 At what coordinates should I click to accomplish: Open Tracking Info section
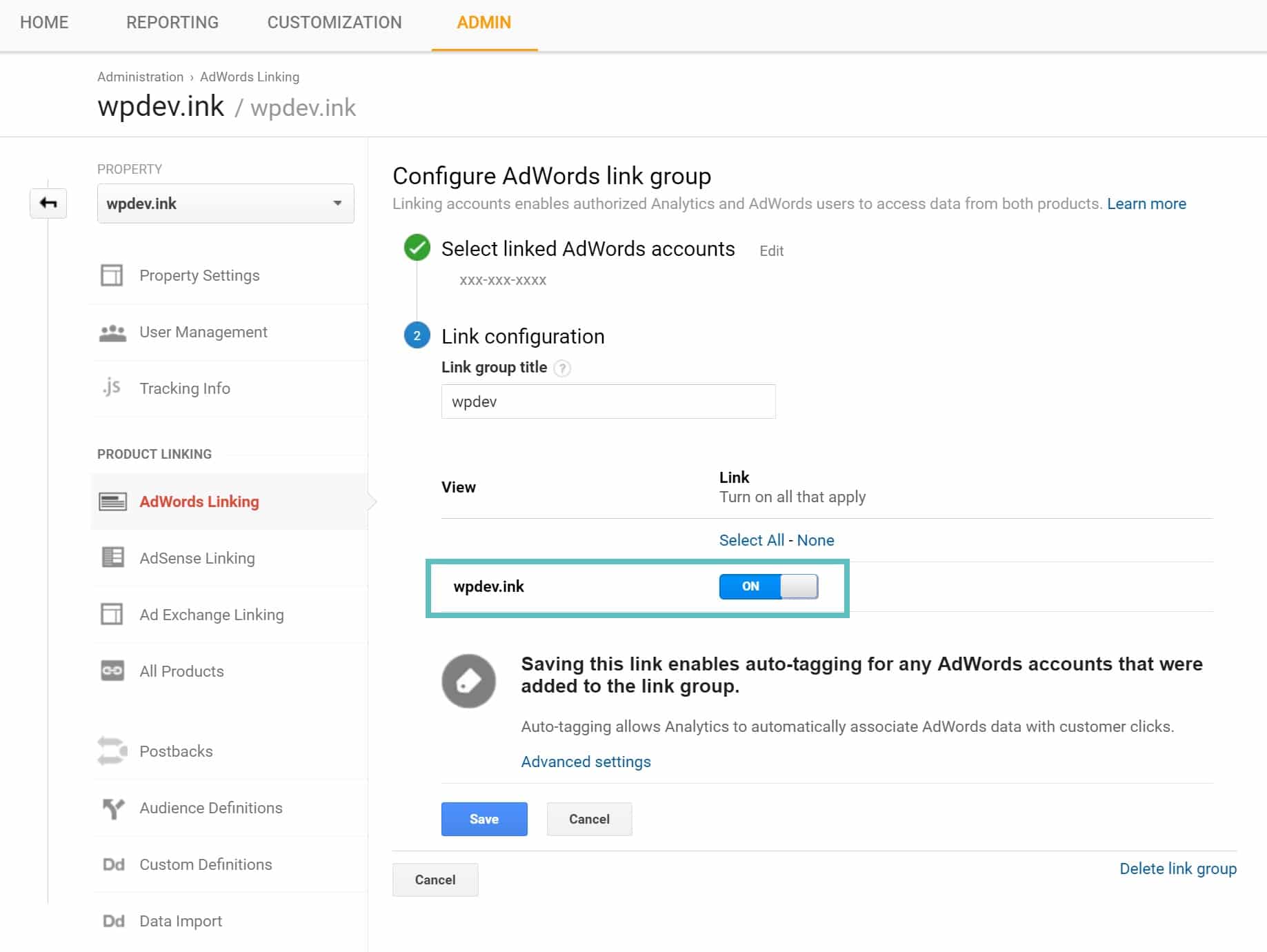click(x=184, y=388)
